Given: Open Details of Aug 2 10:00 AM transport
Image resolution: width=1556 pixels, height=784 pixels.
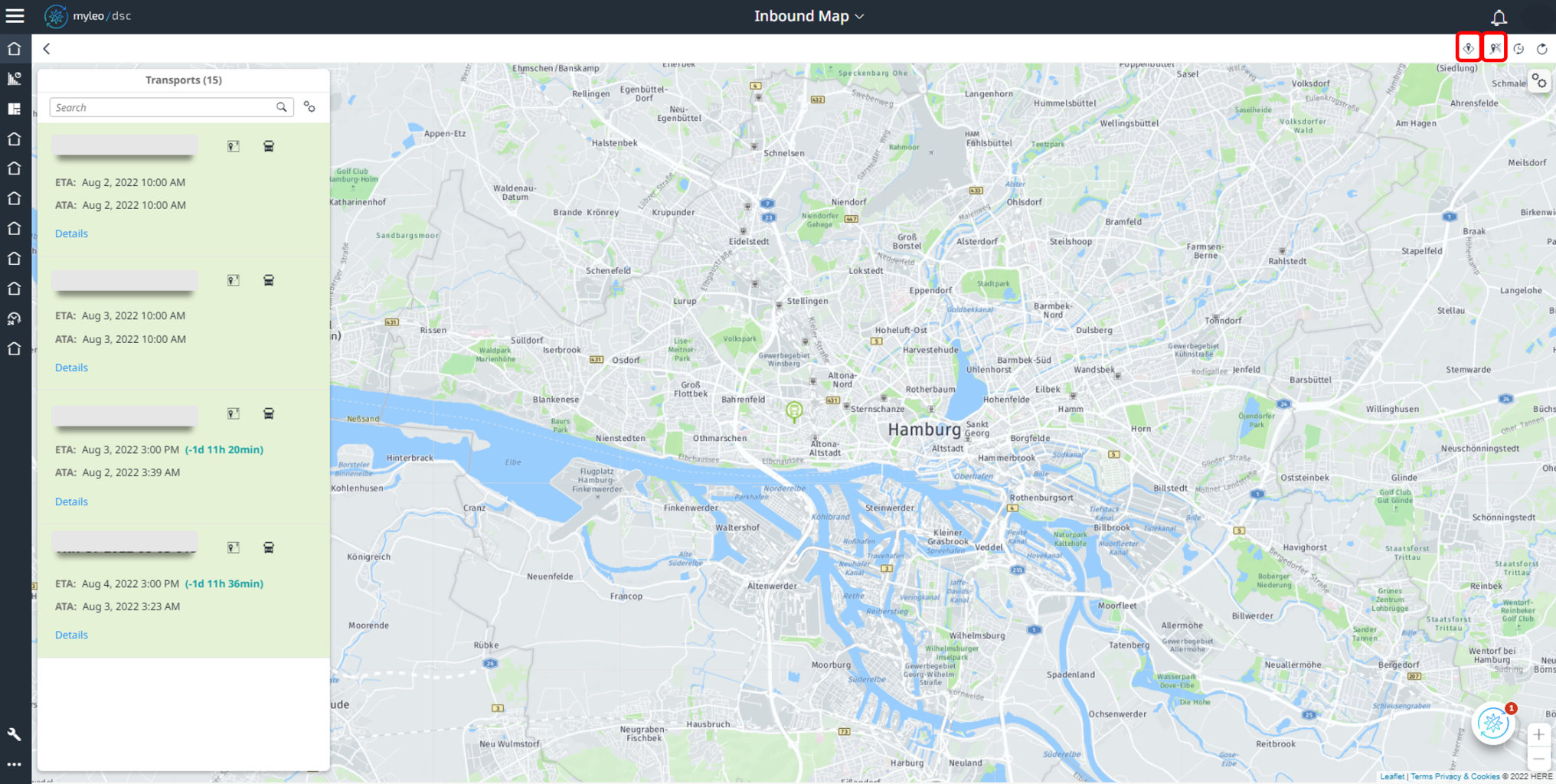Looking at the screenshot, I should point(71,234).
